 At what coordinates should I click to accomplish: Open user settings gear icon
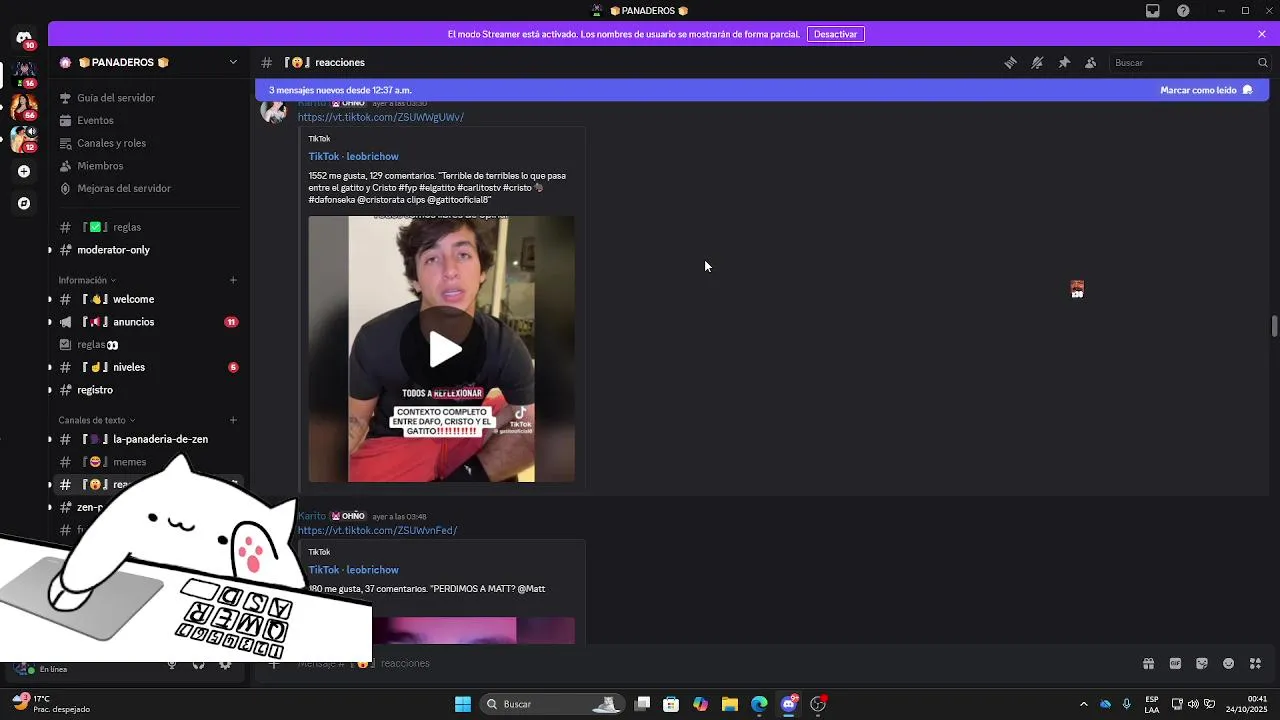[225, 664]
